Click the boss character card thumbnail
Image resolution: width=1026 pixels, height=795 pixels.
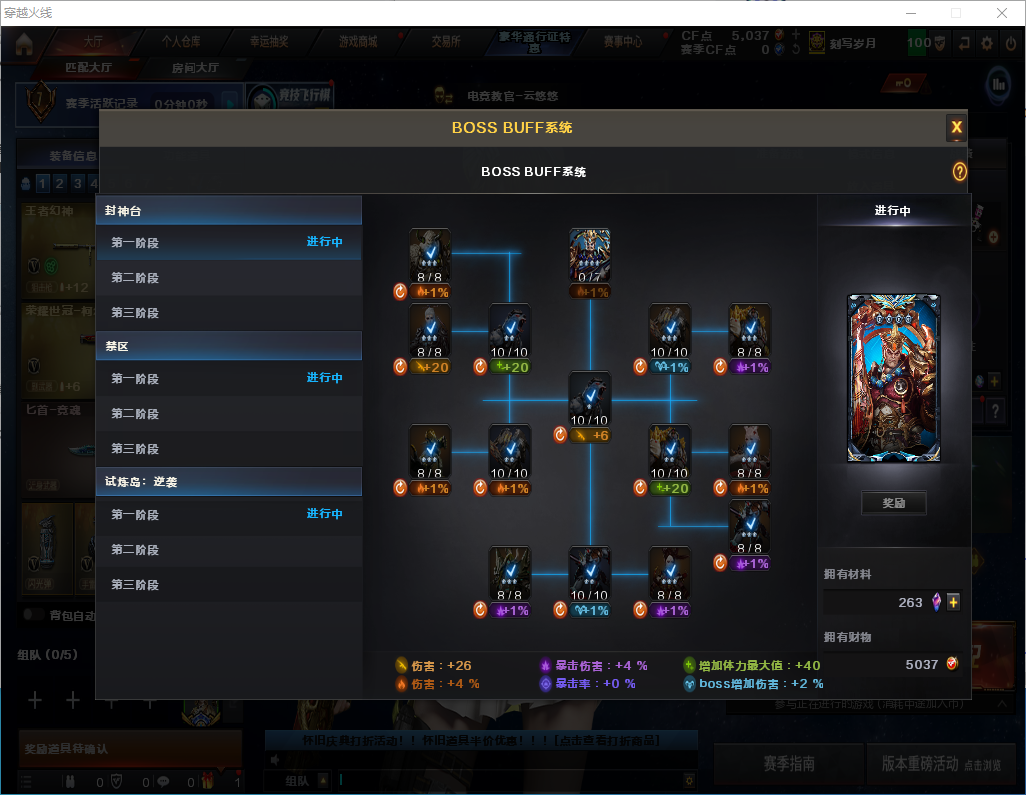[x=893, y=378]
